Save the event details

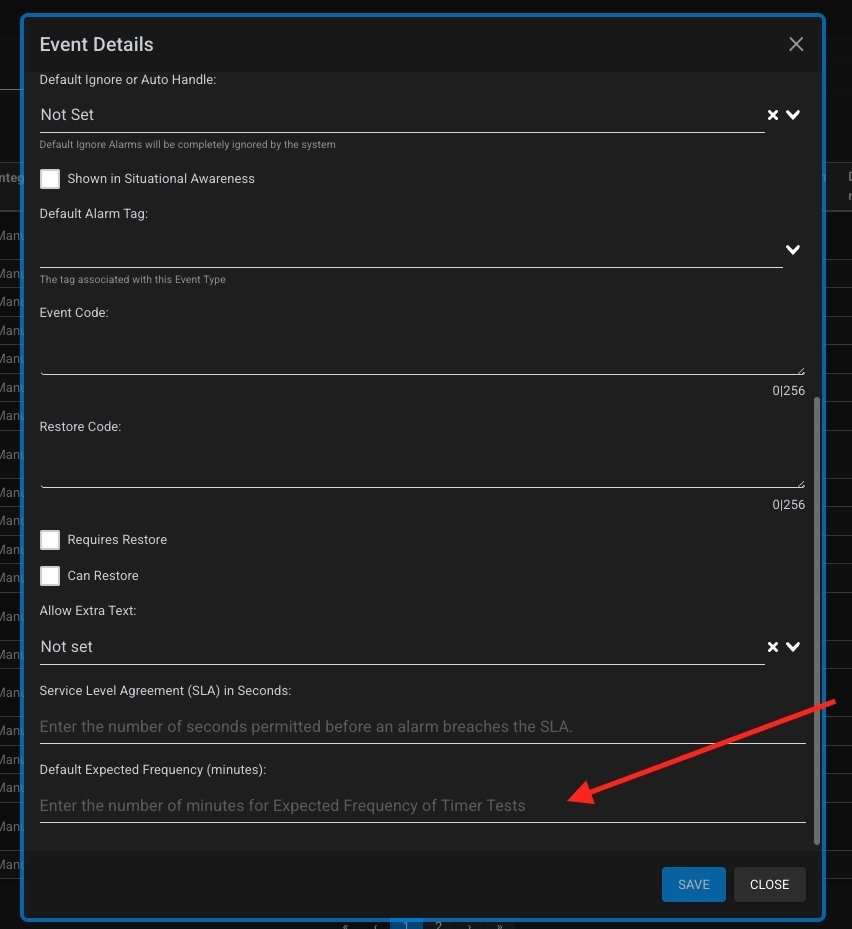693,884
